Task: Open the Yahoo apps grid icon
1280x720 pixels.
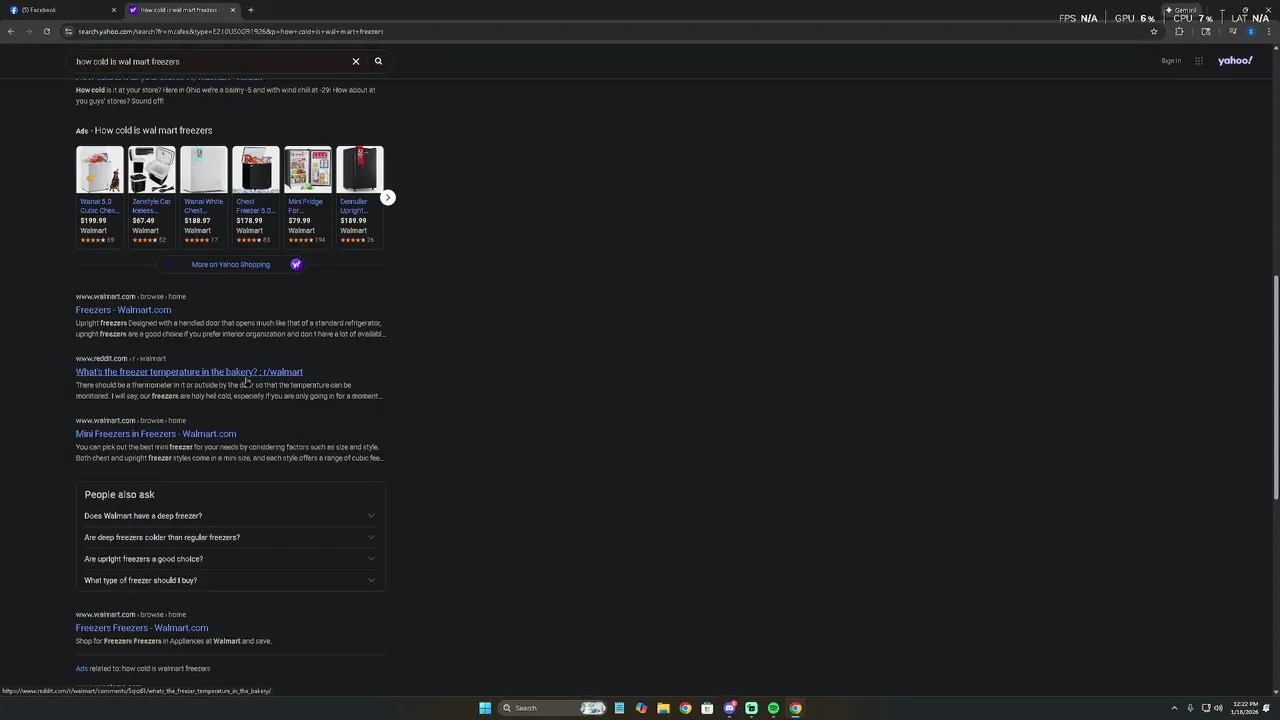Action: point(1199,61)
